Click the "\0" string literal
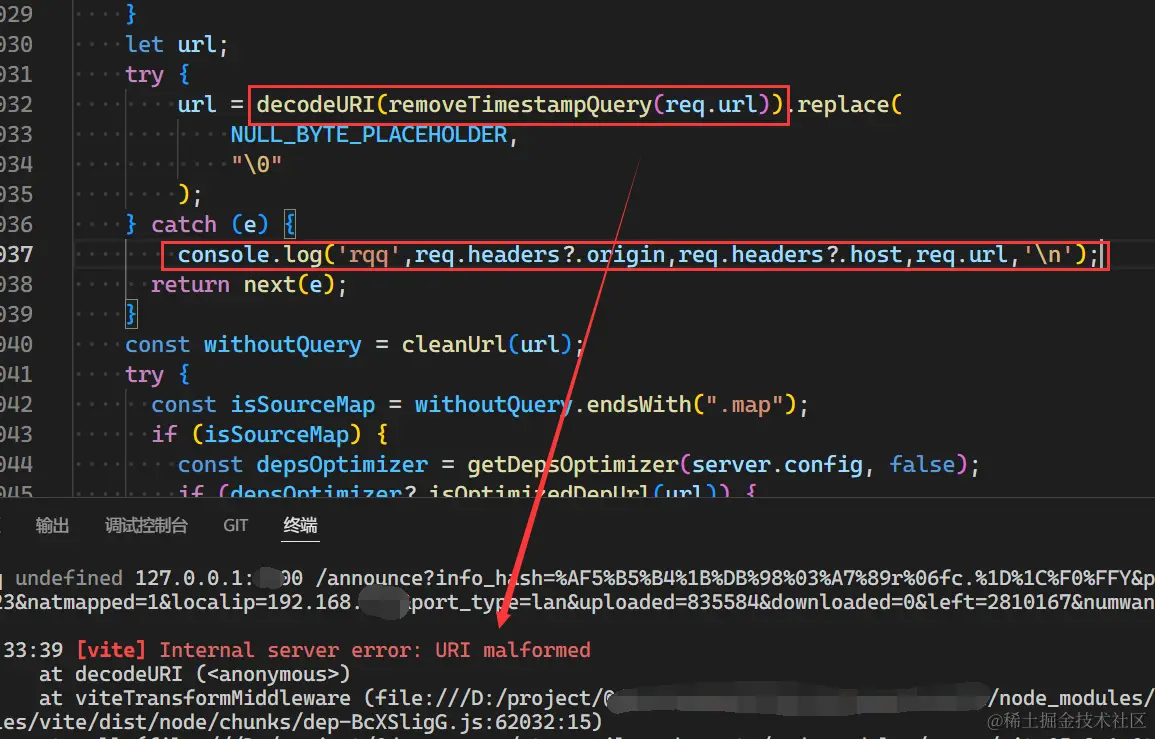 [256, 164]
